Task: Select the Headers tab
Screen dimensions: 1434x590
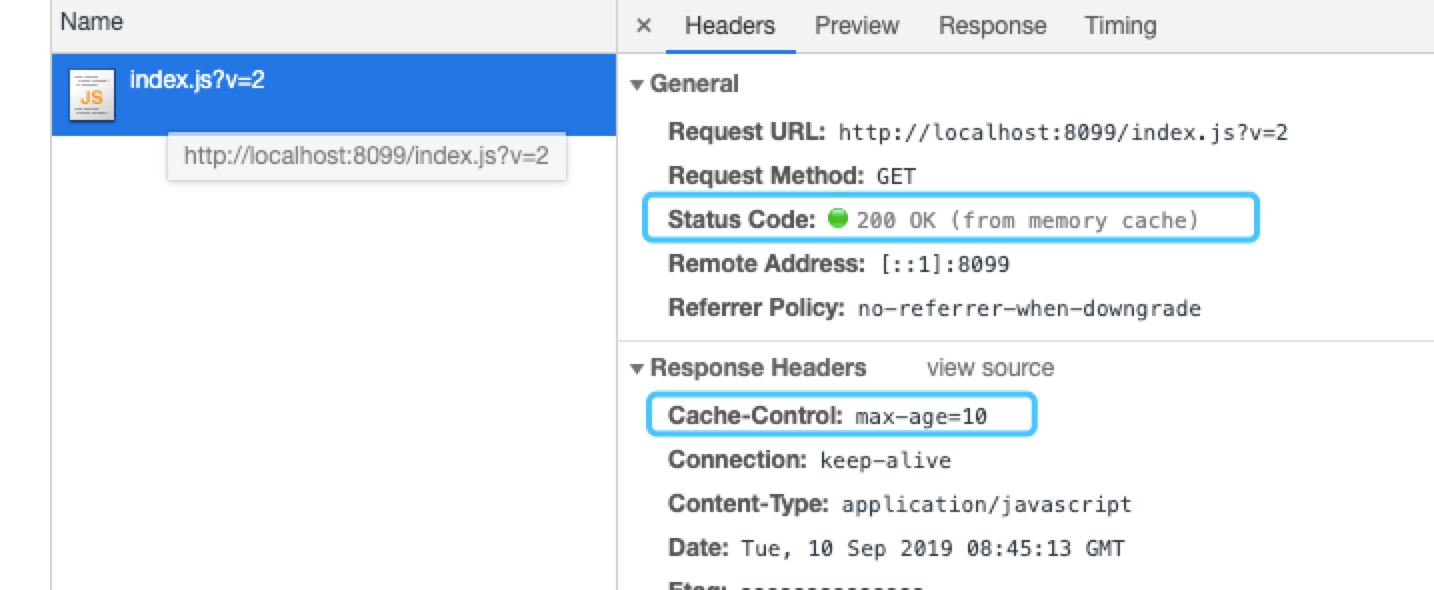Action: coord(730,26)
